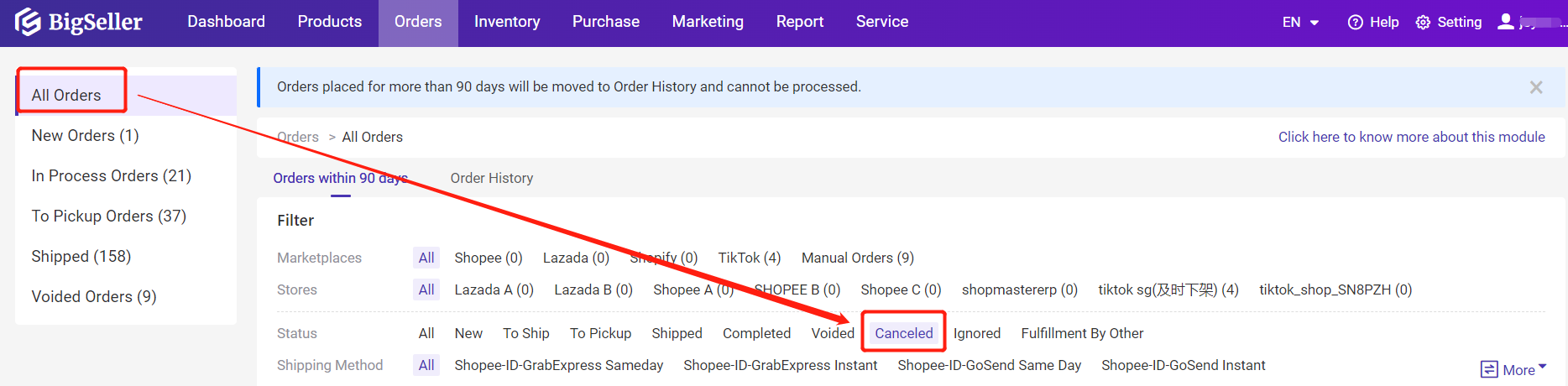The height and width of the screenshot is (386, 1568).
Task: Open the Dashboard menu
Action: (x=226, y=22)
